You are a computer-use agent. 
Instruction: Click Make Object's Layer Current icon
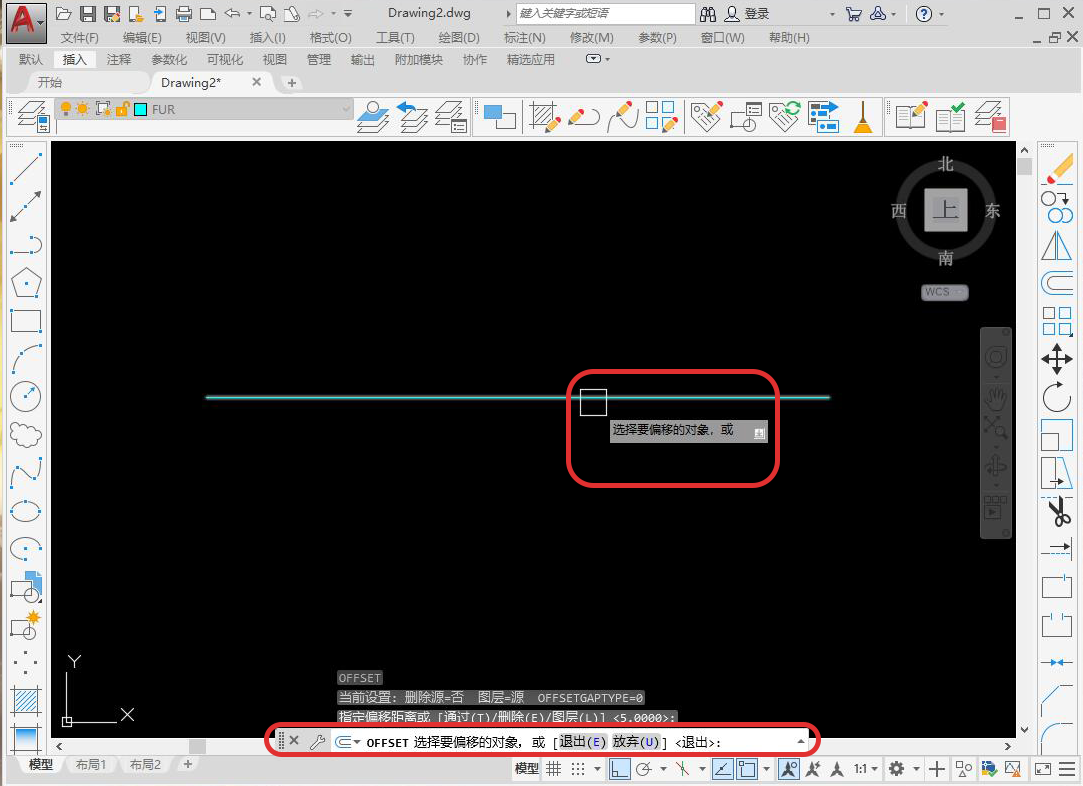pyautogui.click(x=374, y=117)
